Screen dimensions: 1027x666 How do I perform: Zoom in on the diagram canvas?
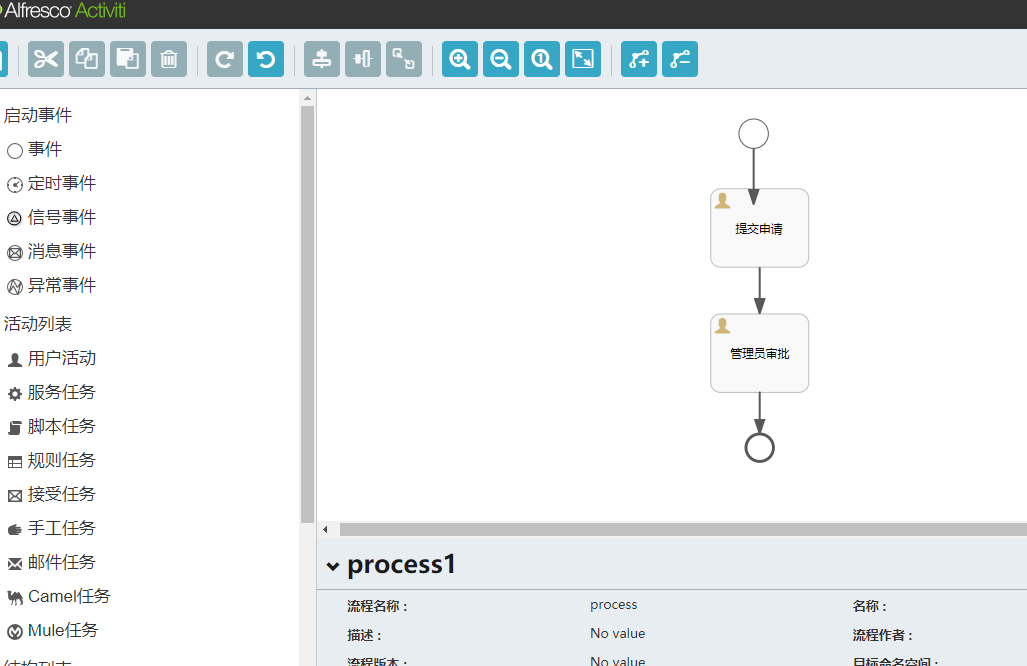pyautogui.click(x=460, y=59)
